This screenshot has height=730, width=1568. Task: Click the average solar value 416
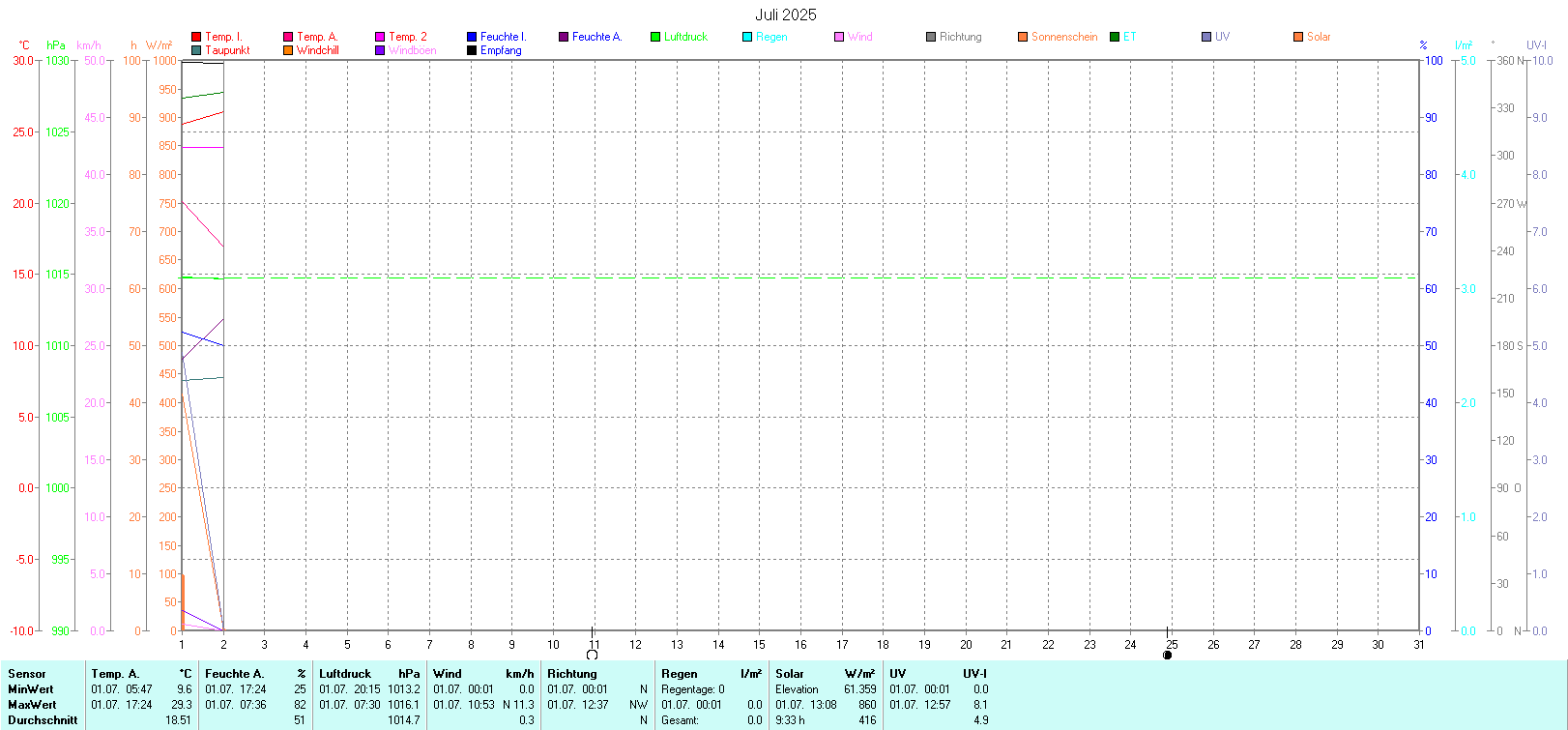(x=867, y=720)
